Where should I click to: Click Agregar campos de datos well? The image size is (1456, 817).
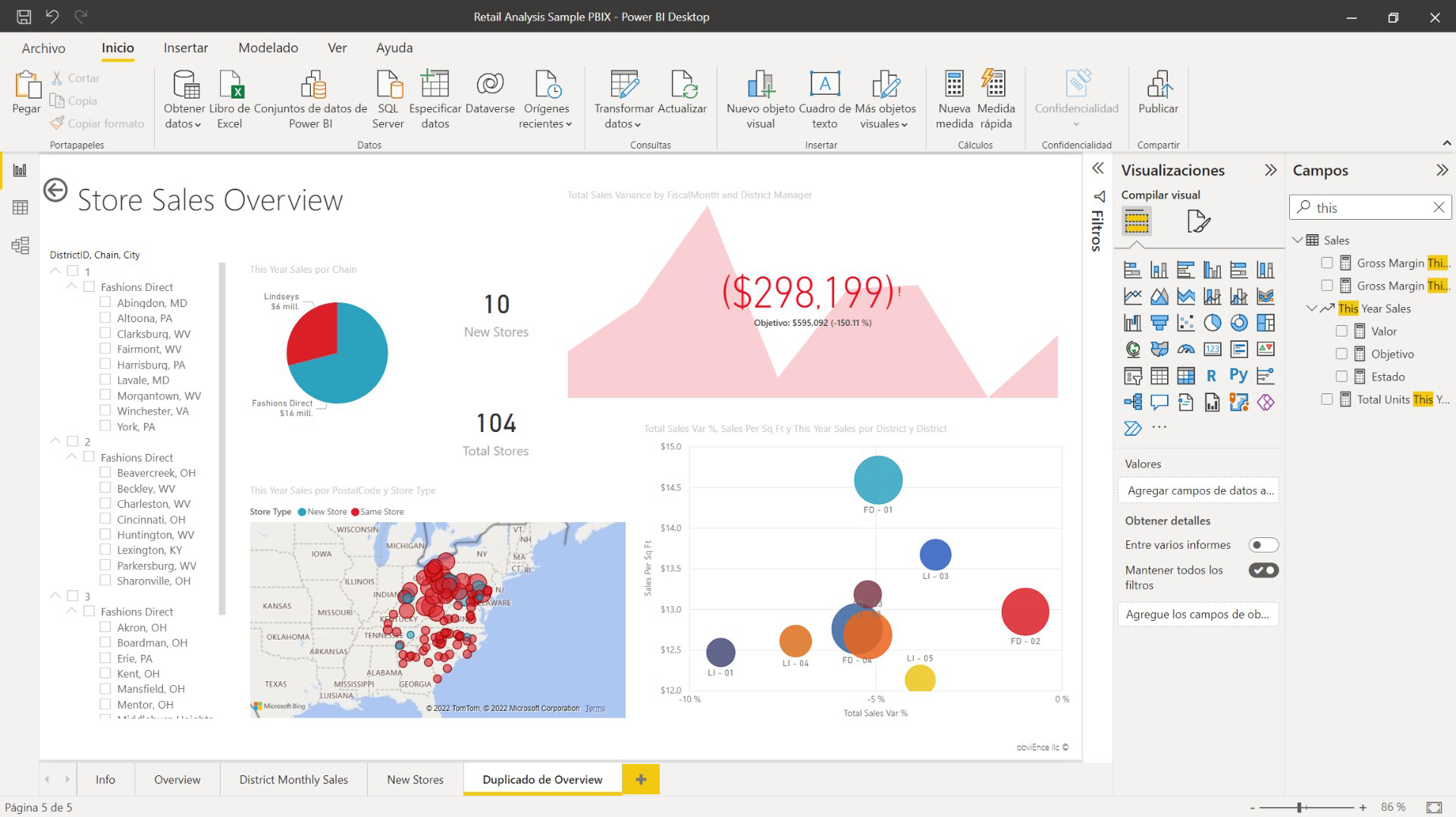coord(1198,490)
